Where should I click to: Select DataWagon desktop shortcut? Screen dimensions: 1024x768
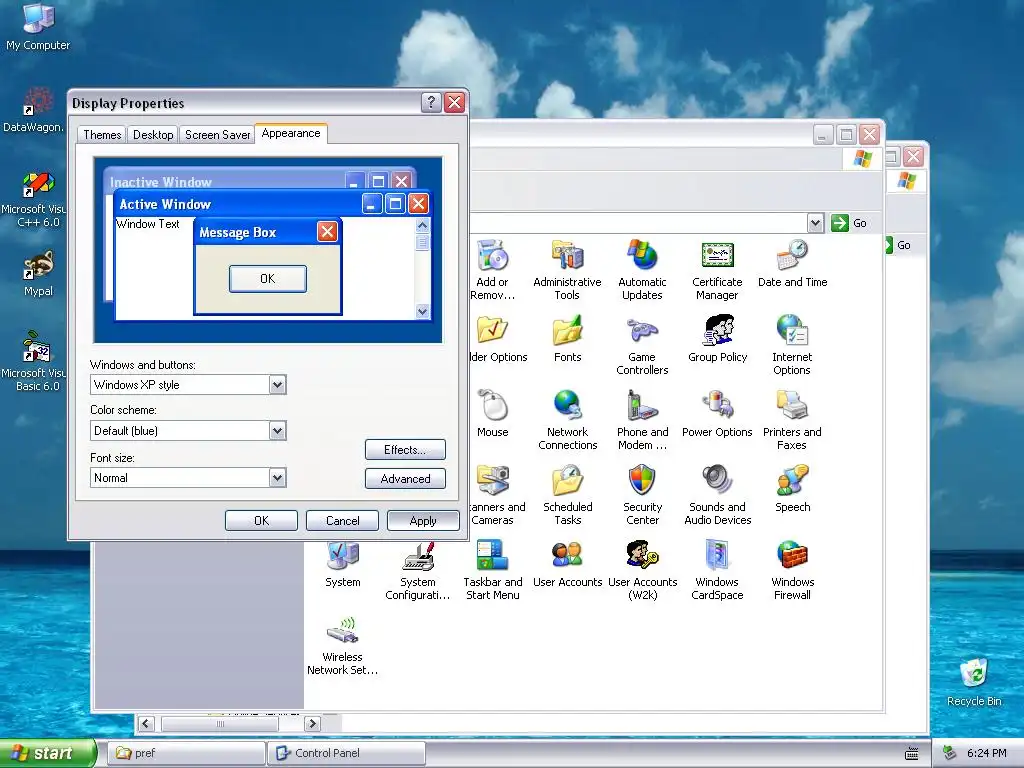(34, 110)
